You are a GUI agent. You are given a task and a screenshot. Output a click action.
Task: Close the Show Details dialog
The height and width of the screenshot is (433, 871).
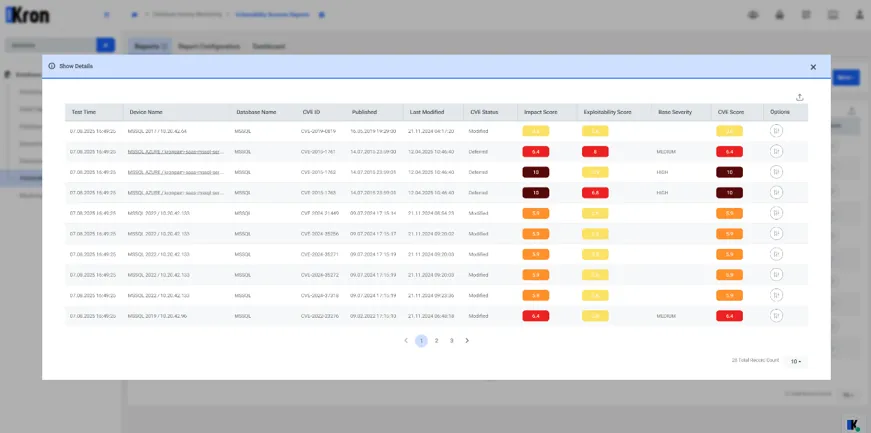pyautogui.click(x=813, y=67)
